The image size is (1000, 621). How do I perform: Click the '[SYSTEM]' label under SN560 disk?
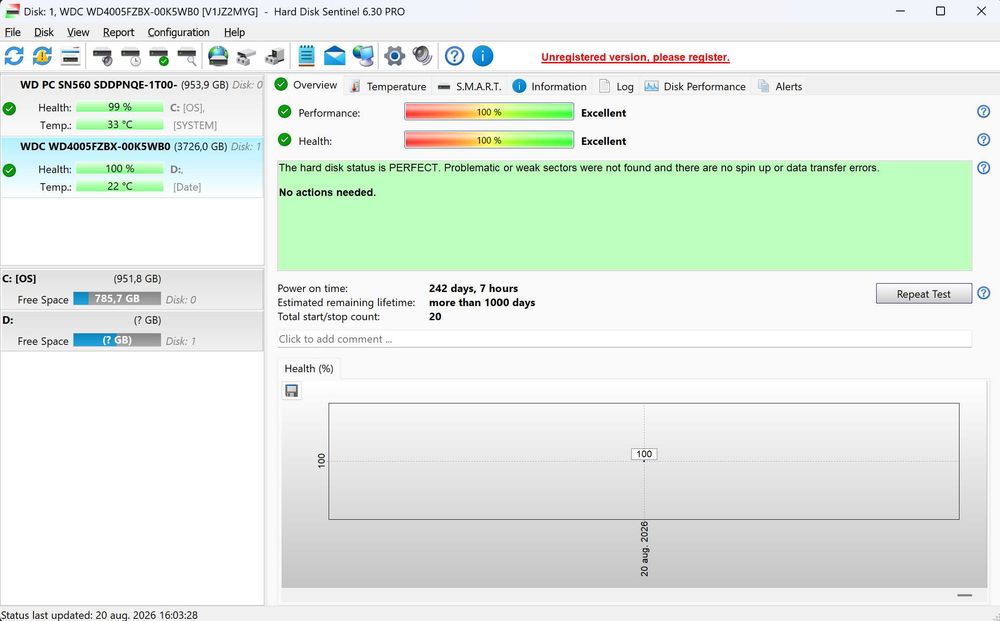[x=195, y=125]
